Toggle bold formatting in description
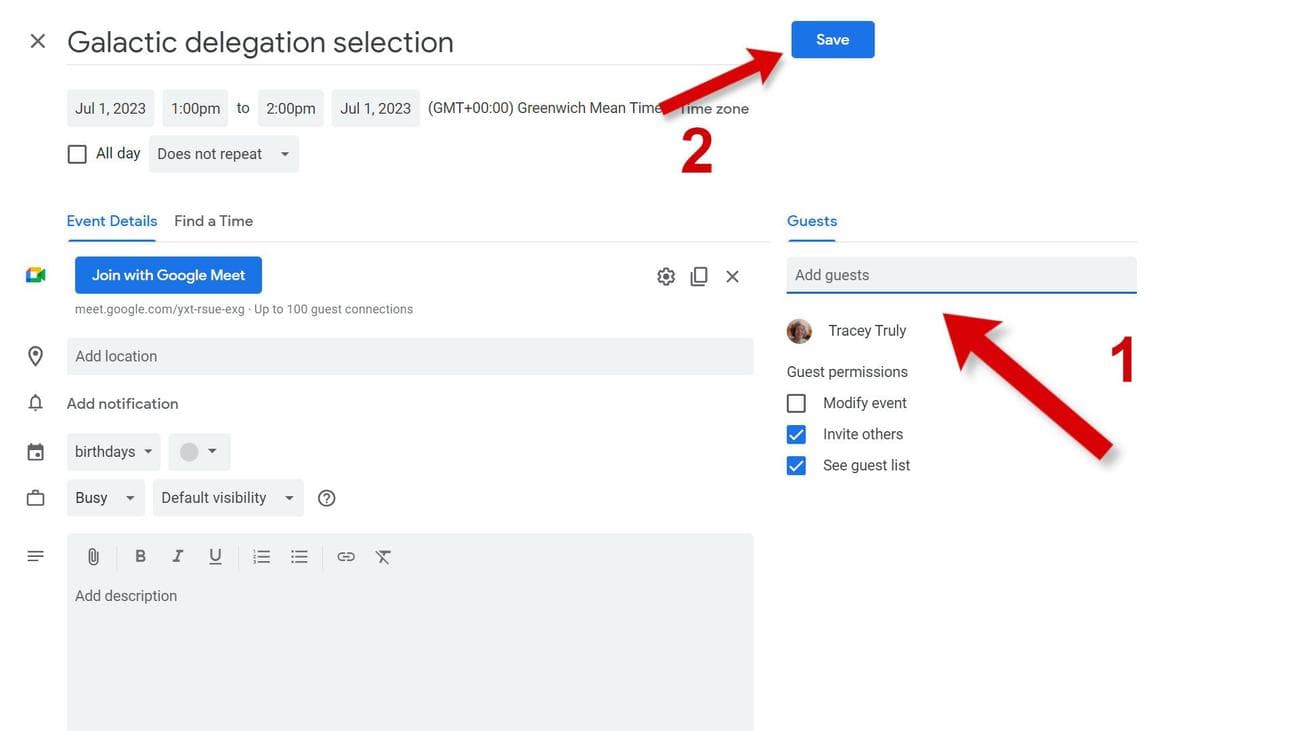This screenshot has width=1300, height=731. coord(140,557)
